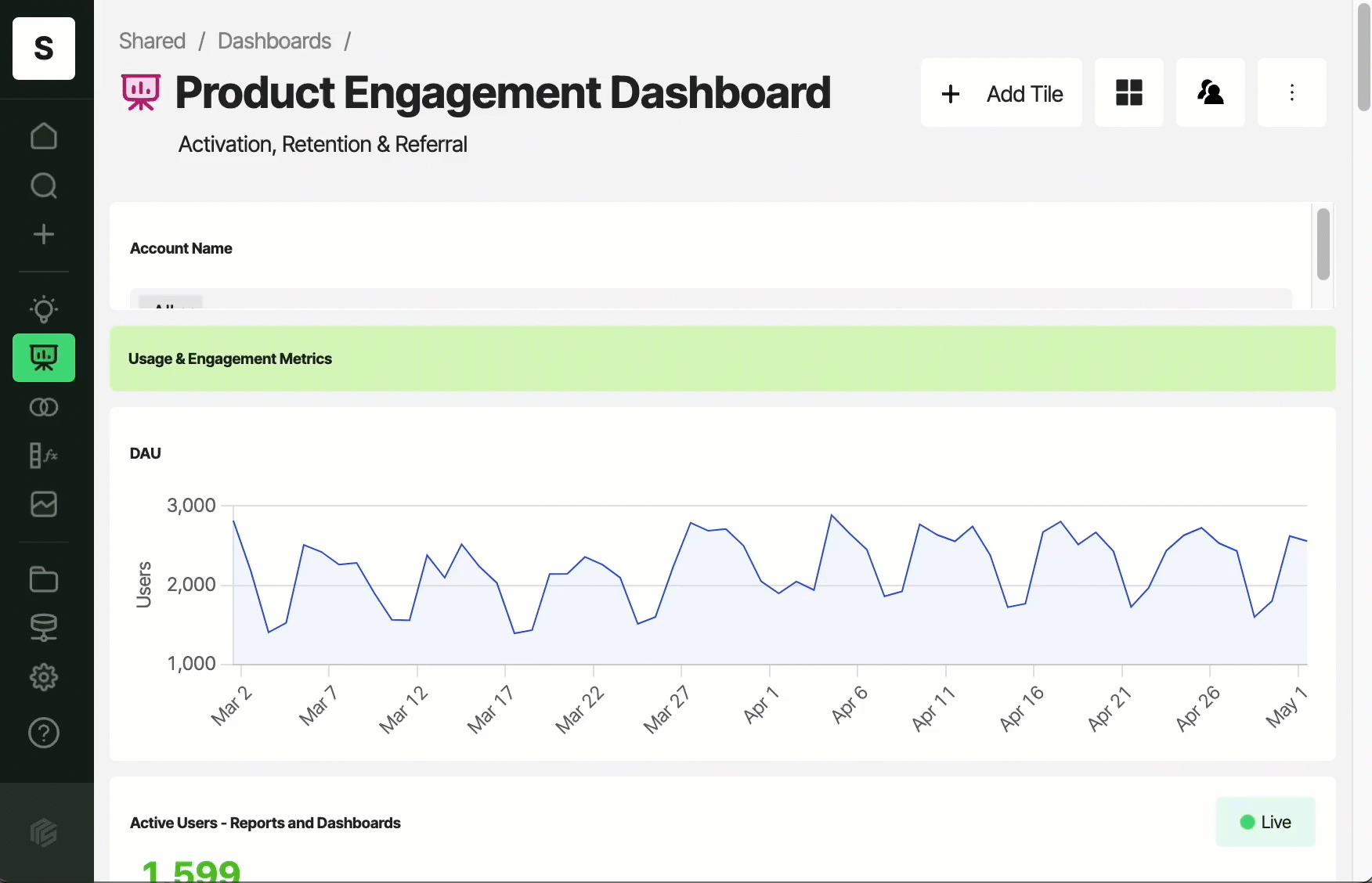The image size is (1372, 883).
Task: Open the help question mark icon
Action: [x=44, y=733]
